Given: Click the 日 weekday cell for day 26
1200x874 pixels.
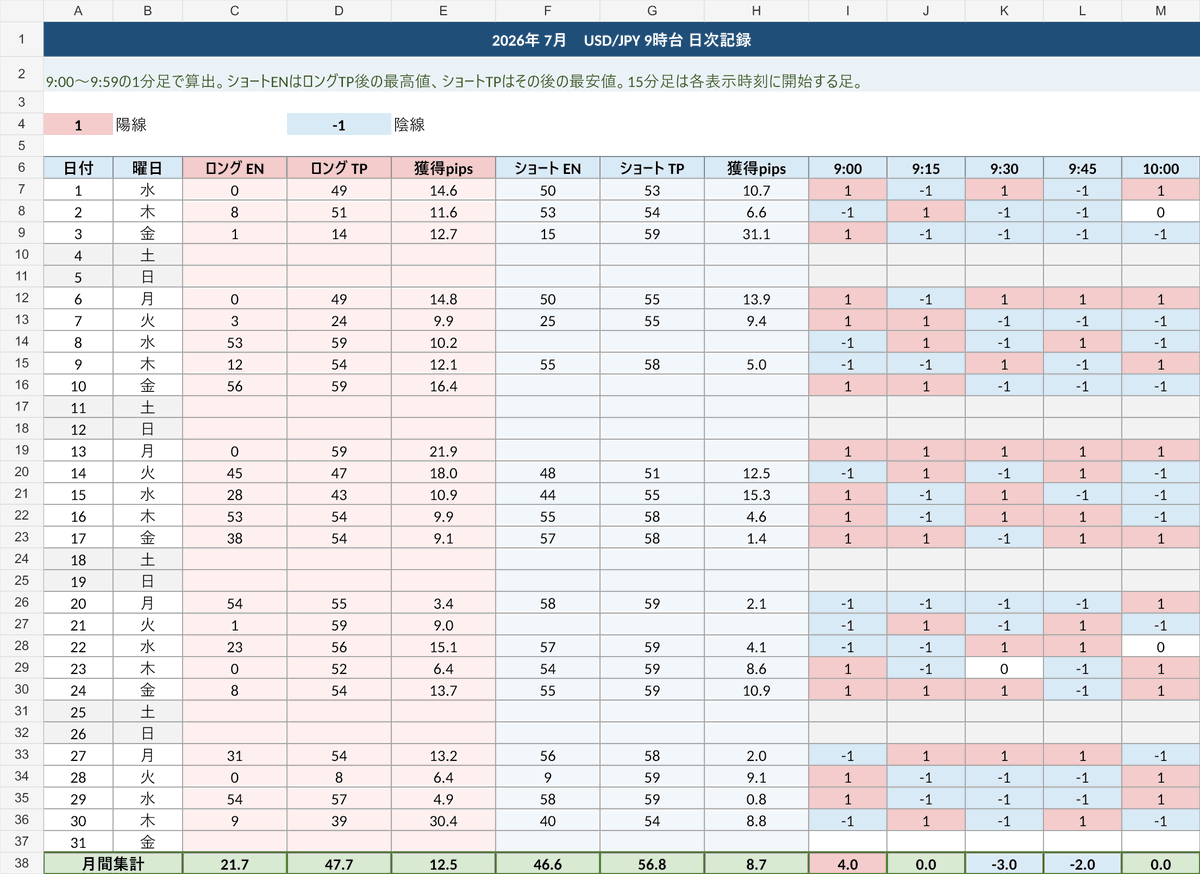Looking at the screenshot, I should point(148,732).
